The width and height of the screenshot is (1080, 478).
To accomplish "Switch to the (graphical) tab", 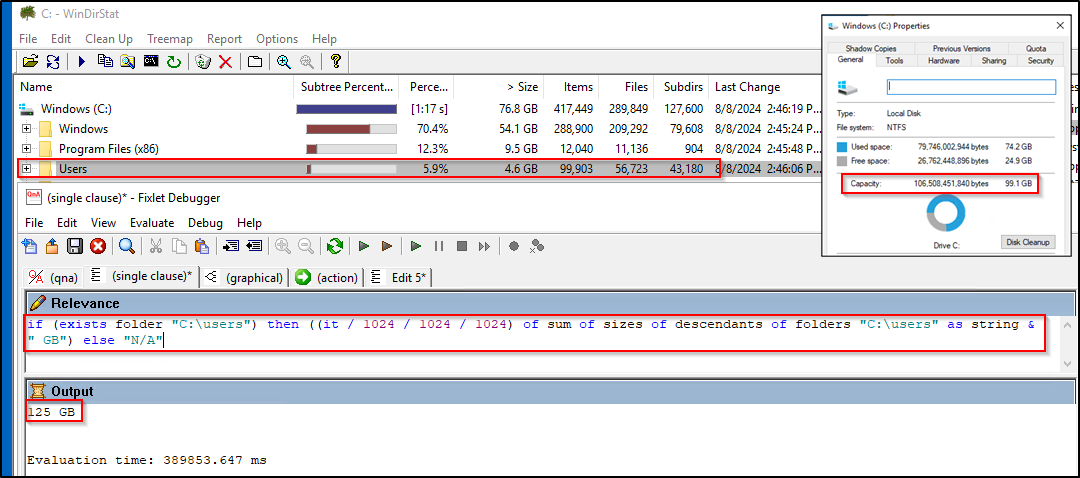I will pyautogui.click(x=245, y=277).
